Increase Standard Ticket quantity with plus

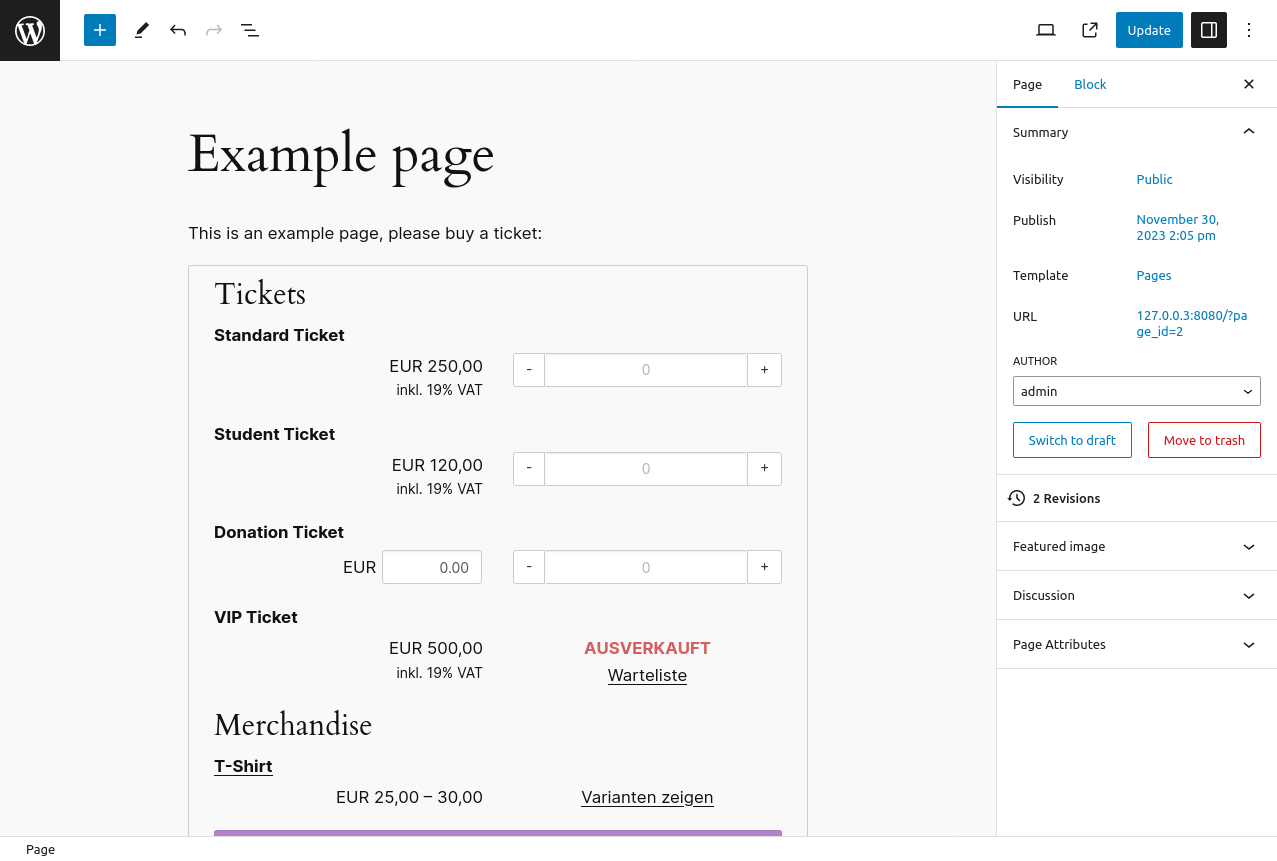(x=764, y=370)
